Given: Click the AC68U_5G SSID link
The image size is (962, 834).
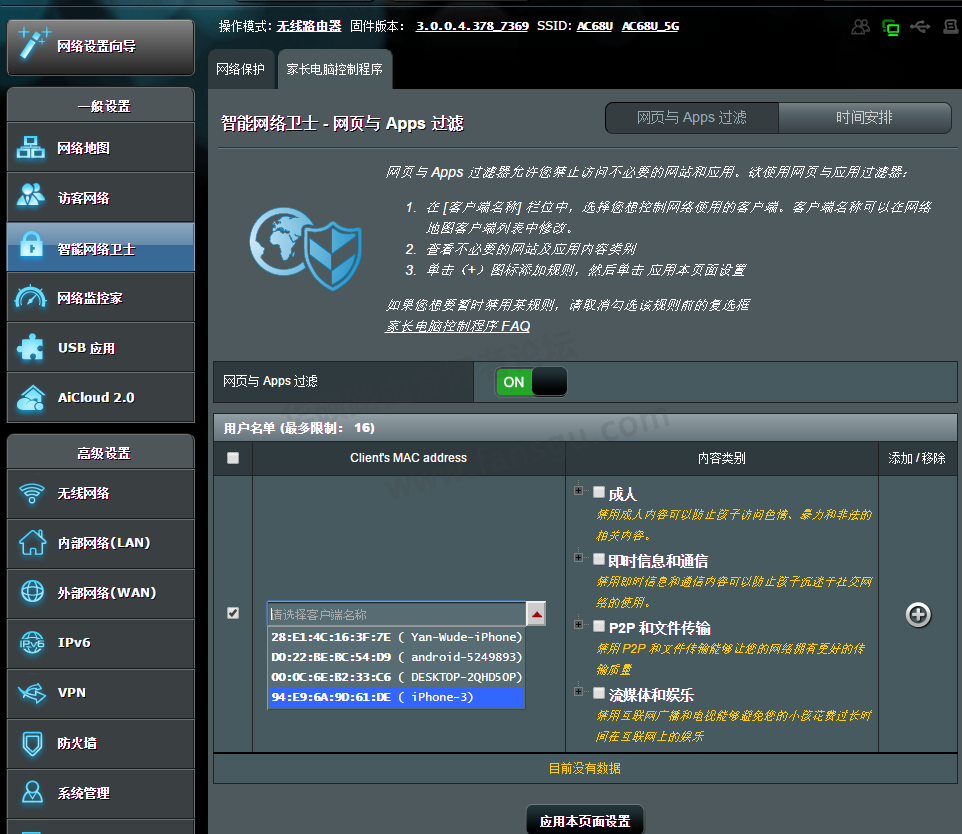Looking at the screenshot, I should pyautogui.click(x=650, y=26).
